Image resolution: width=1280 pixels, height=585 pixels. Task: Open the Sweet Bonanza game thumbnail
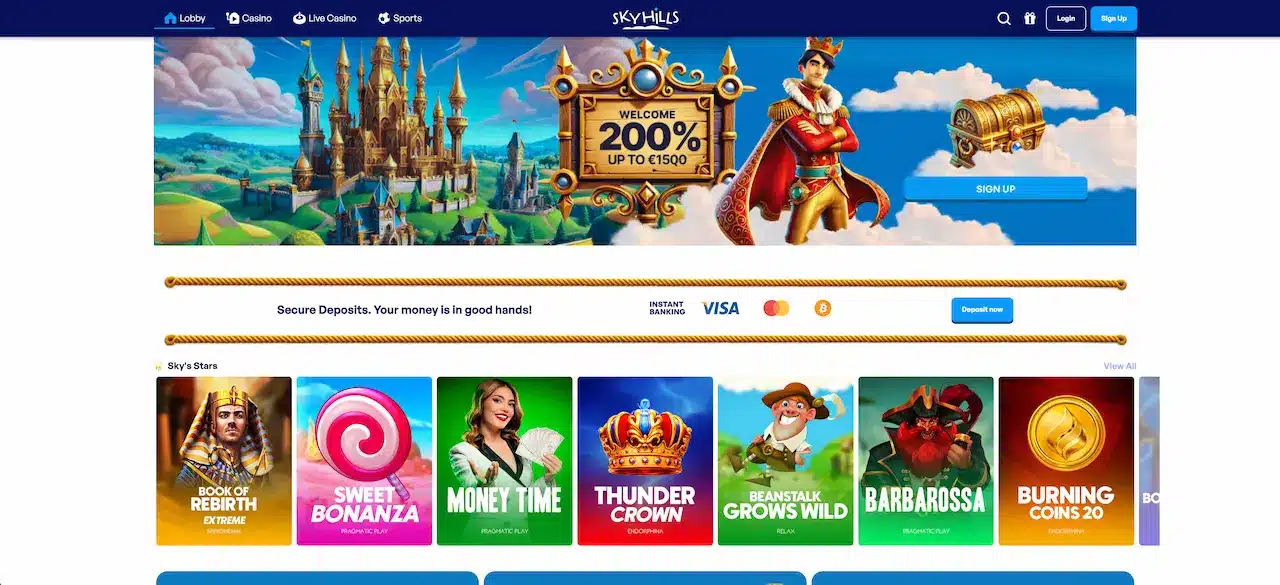point(365,461)
